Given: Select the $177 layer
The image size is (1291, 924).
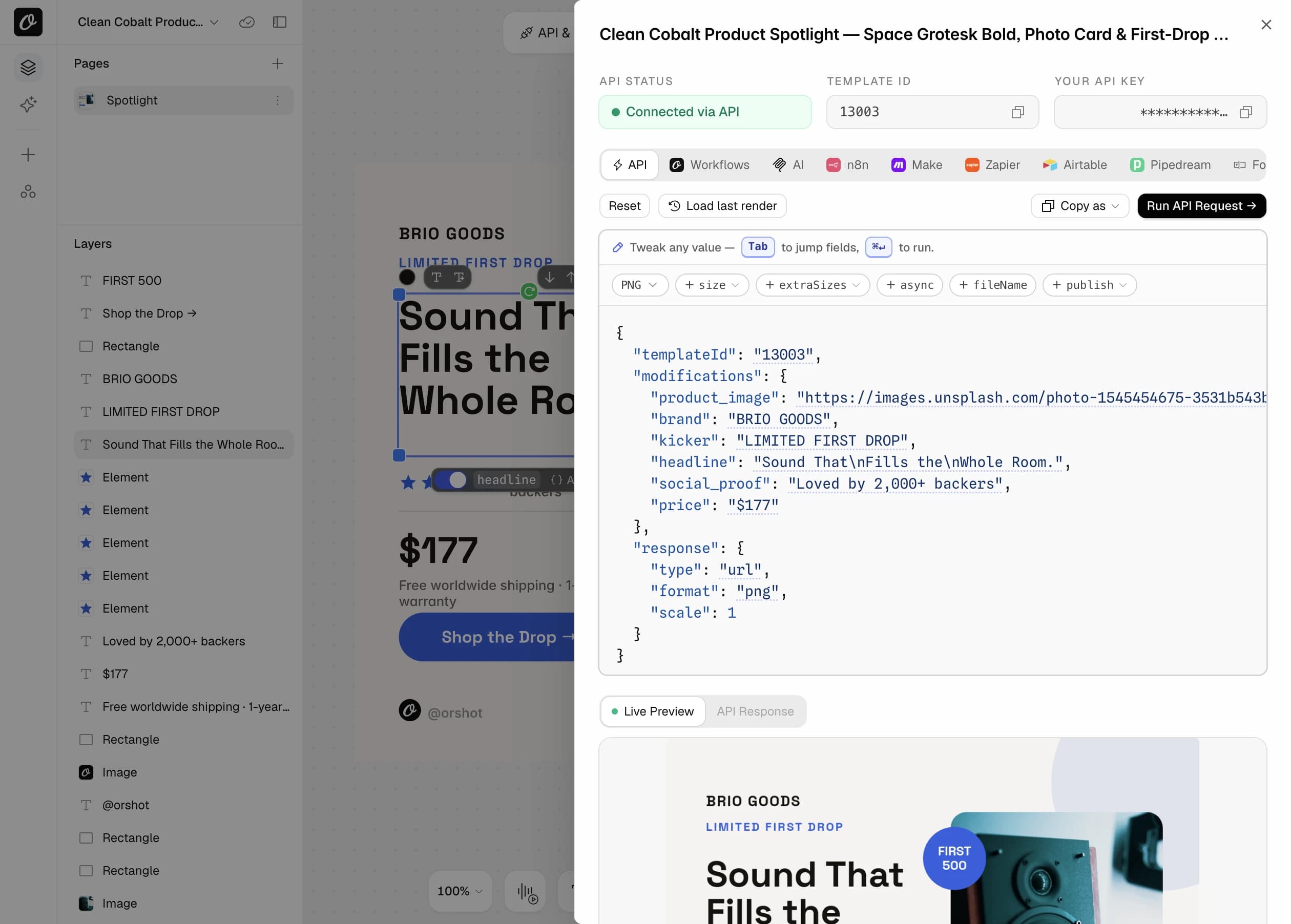Looking at the screenshot, I should coord(183,674).
